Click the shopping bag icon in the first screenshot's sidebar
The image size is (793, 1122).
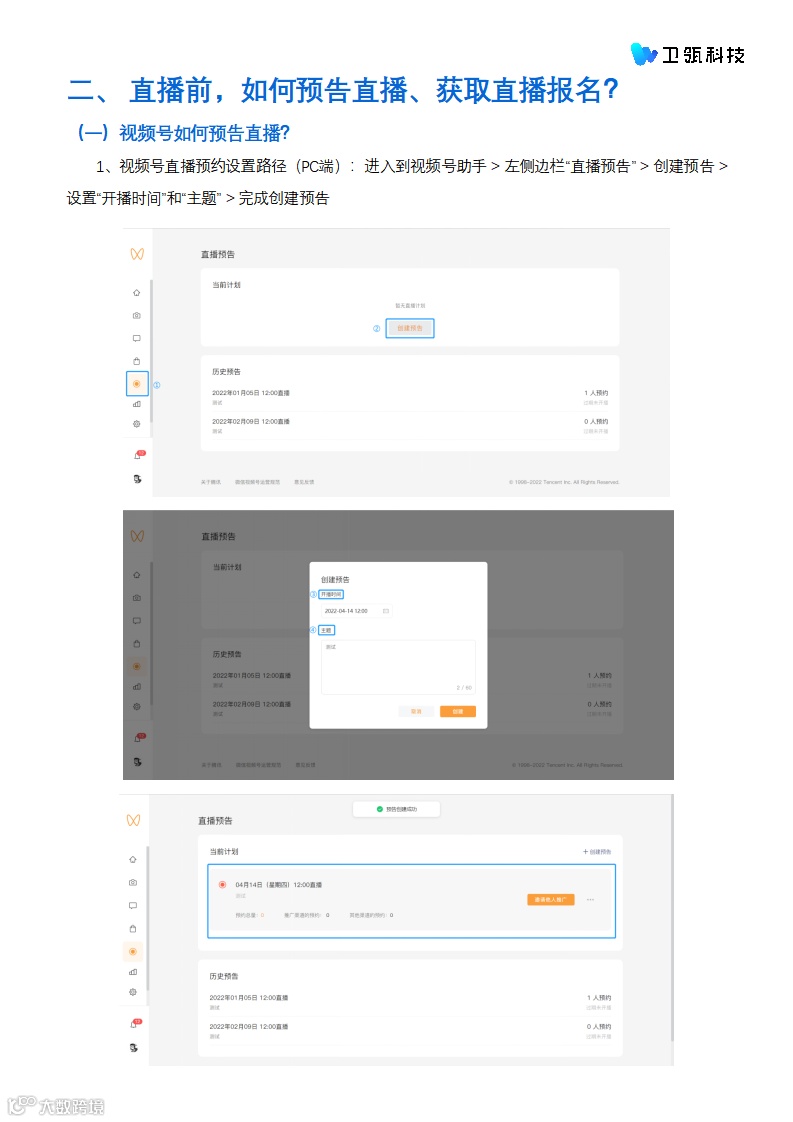137,361
